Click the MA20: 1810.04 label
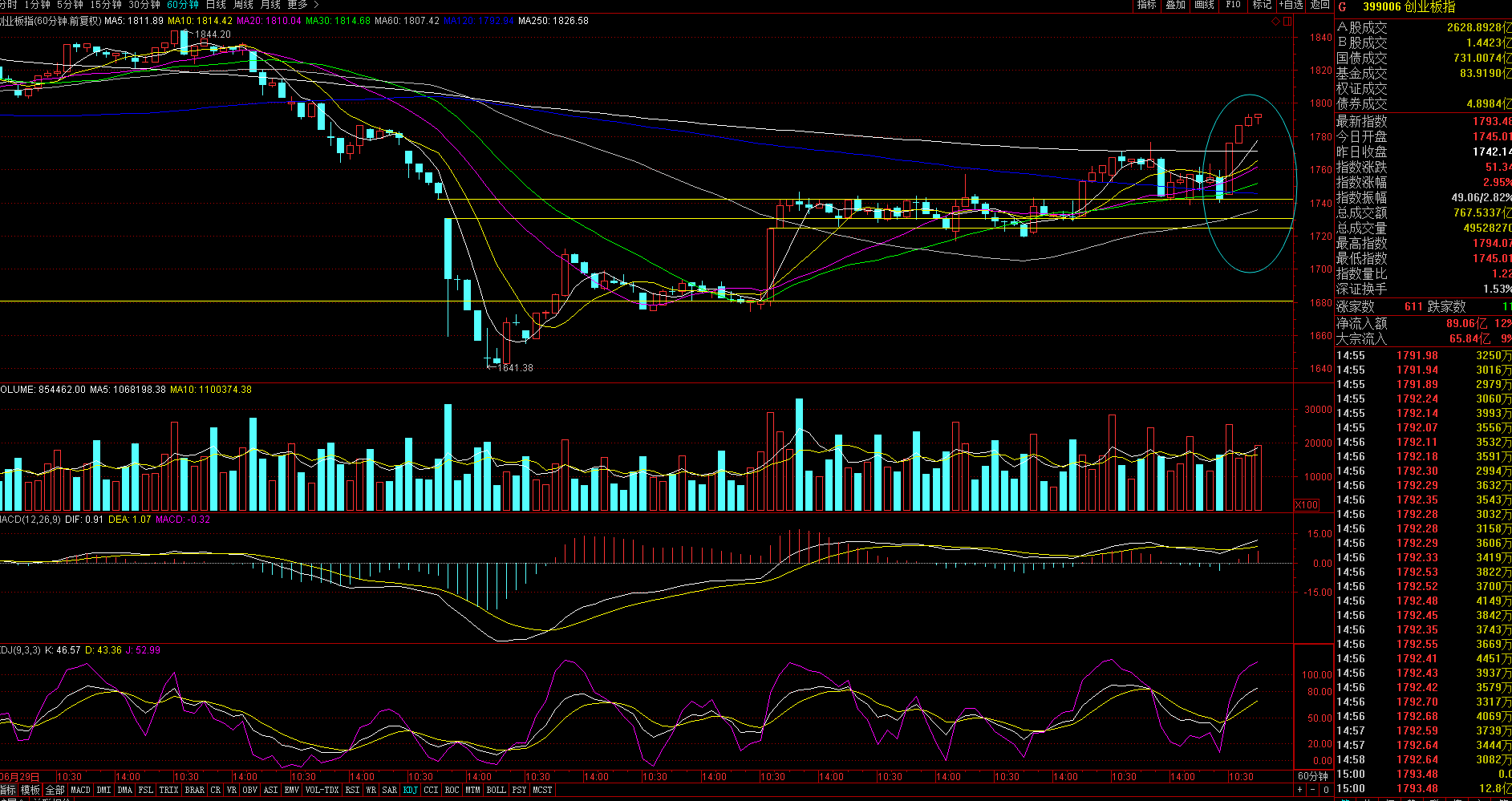 point(269,21)
